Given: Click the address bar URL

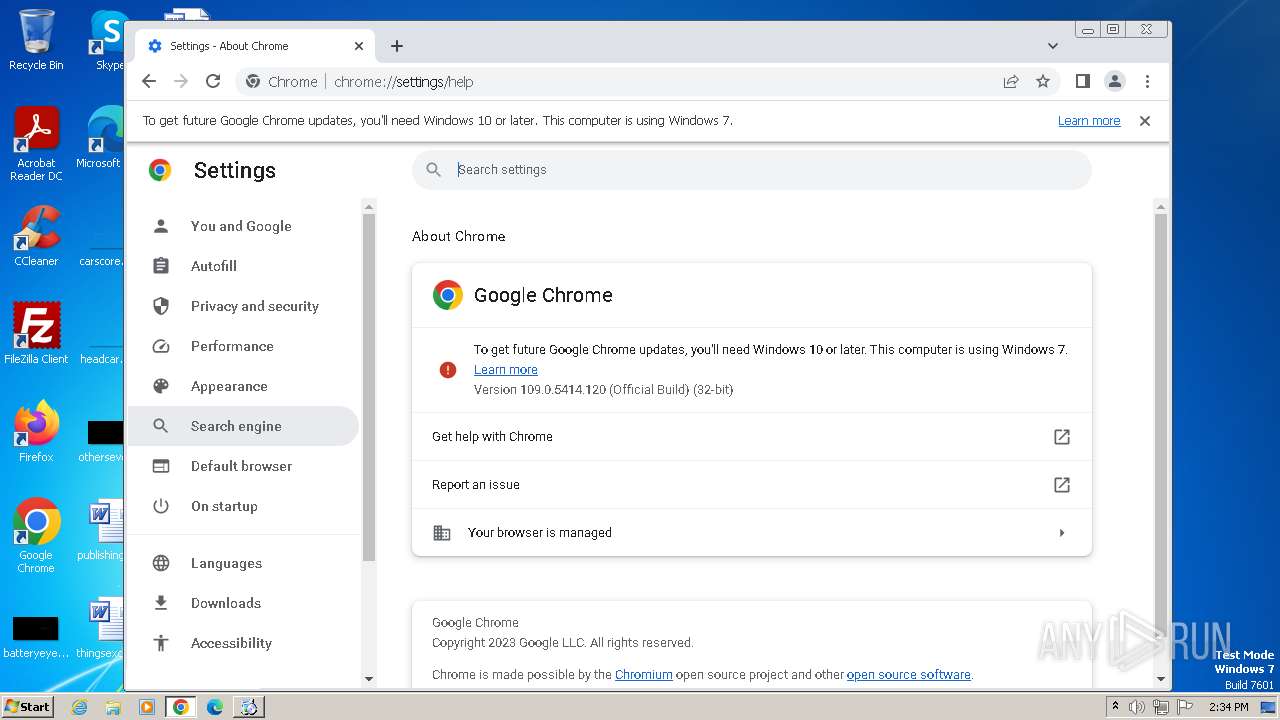Looking at the screenshot, I should click(x=404, y=82).
